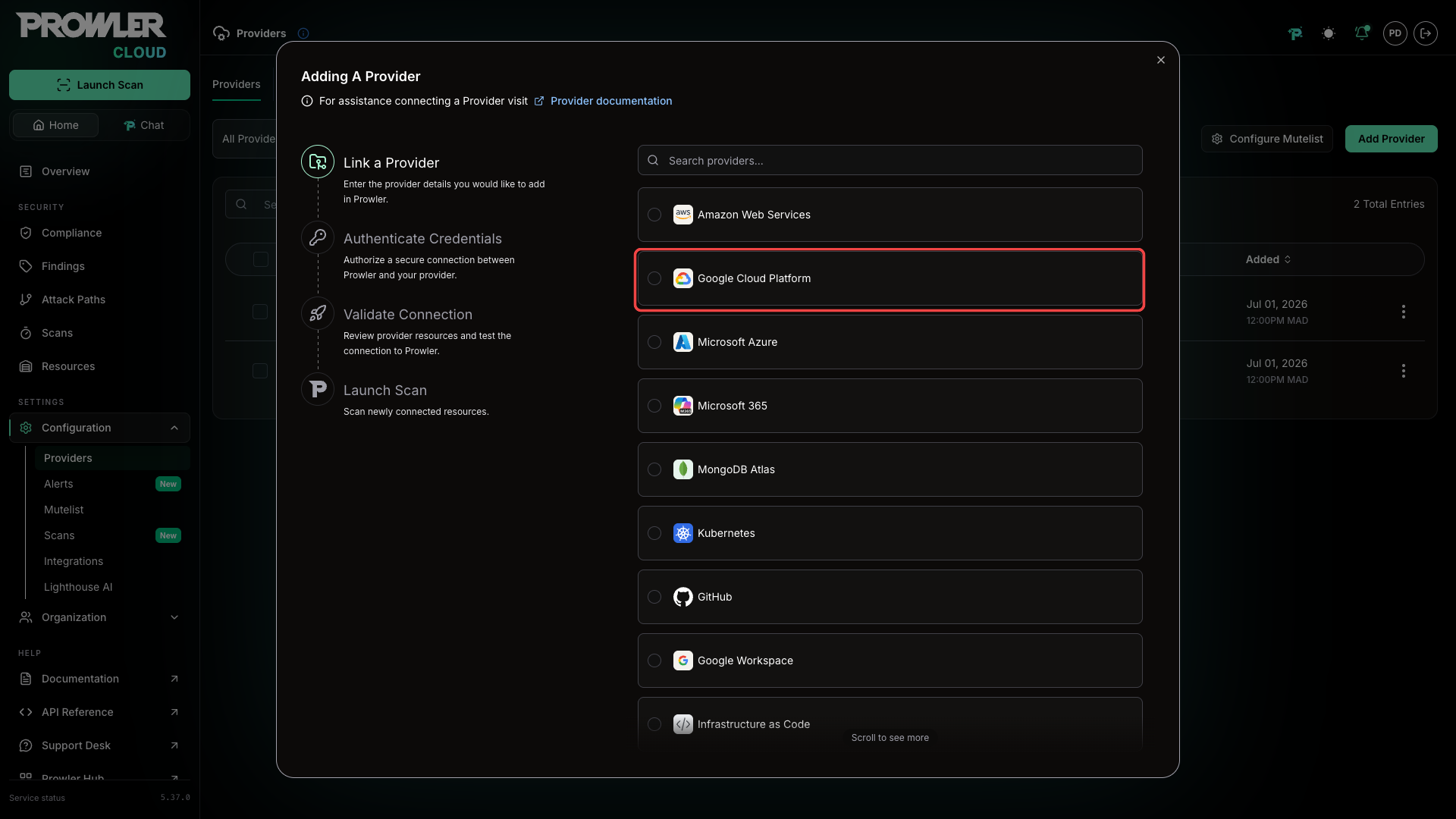The image size is (1456, 819).
Task: Open the Documentation external link
Action: coord(99,679)
